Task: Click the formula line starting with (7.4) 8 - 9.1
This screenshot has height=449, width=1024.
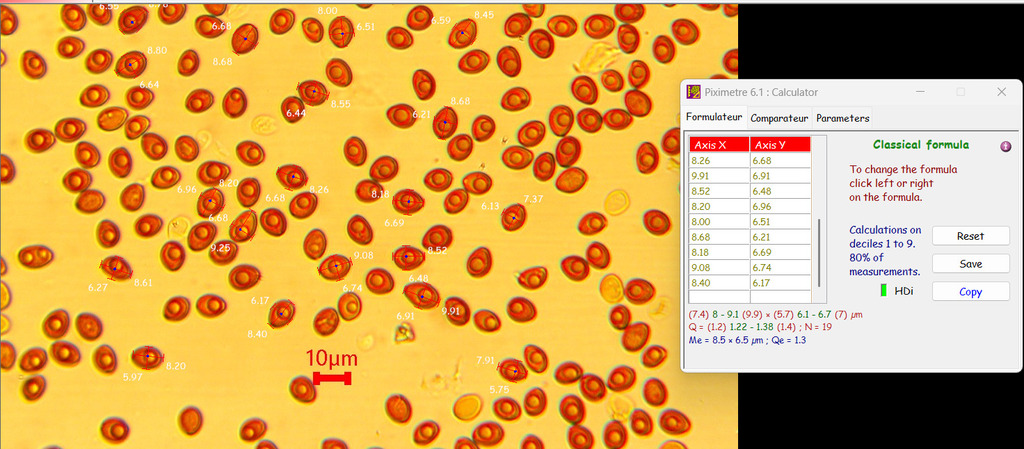Action: pos(776,315)
